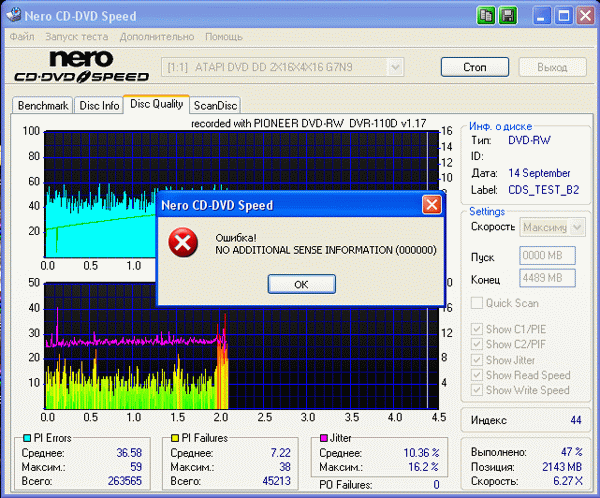Click the green floppy disk save icon
The image size is (600, 498).
click(x=508, y=16)
